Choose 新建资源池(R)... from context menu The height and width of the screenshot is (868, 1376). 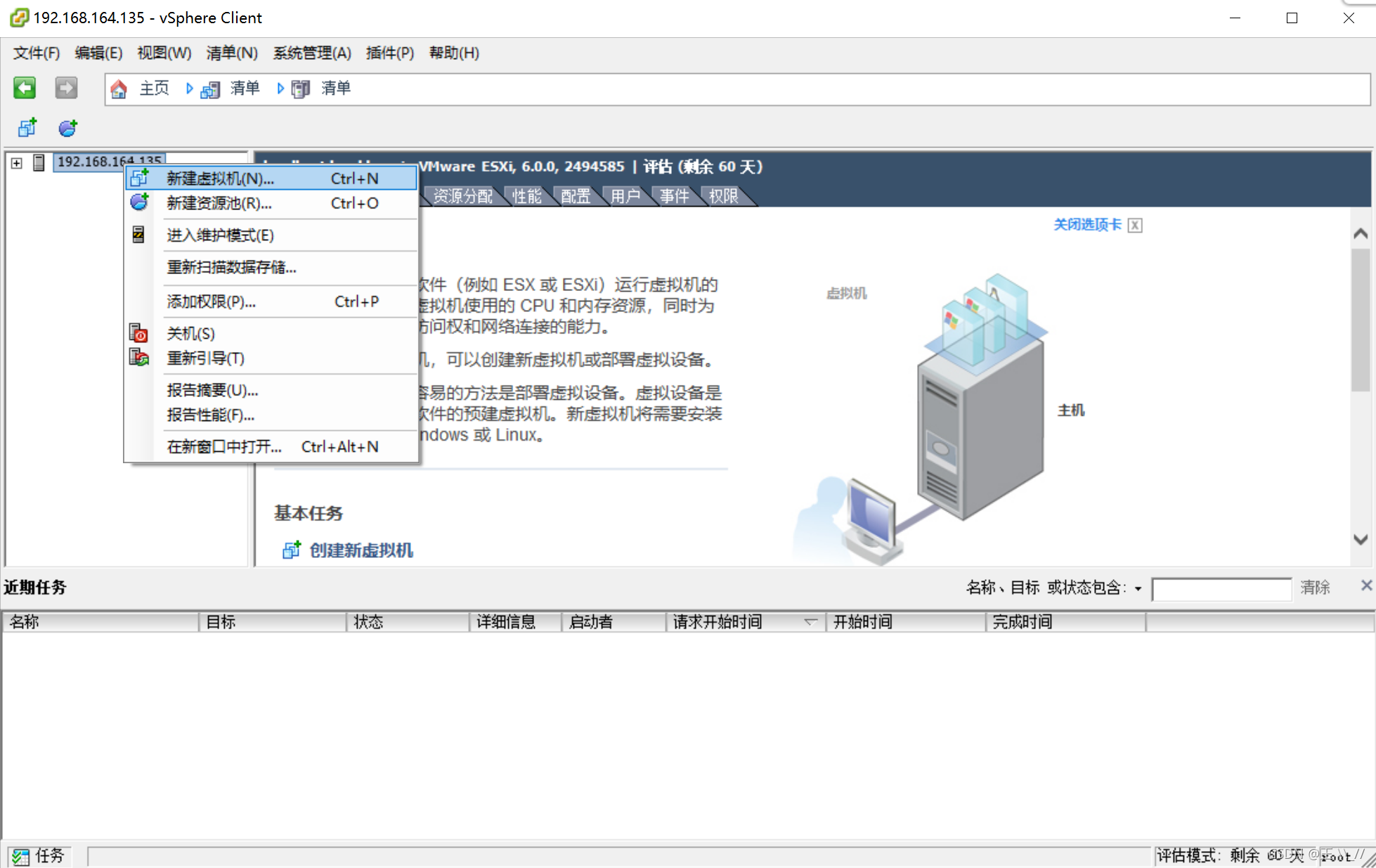pos(271,203)
